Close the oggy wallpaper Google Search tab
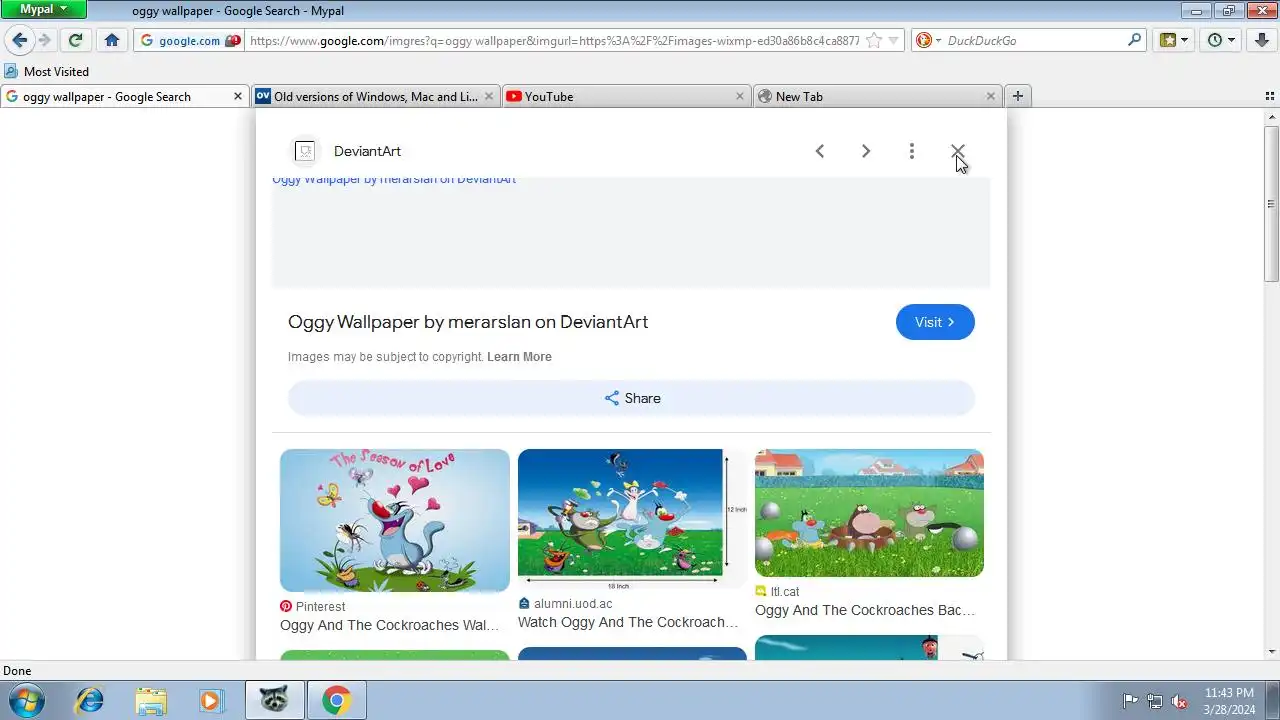This screenshot has height=720, width=1280. [238, 97]
